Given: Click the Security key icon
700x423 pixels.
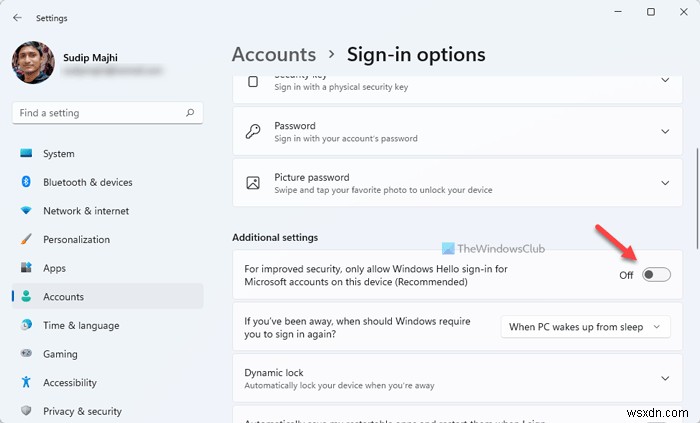Looking at the screenshot, I should [253, 82].
